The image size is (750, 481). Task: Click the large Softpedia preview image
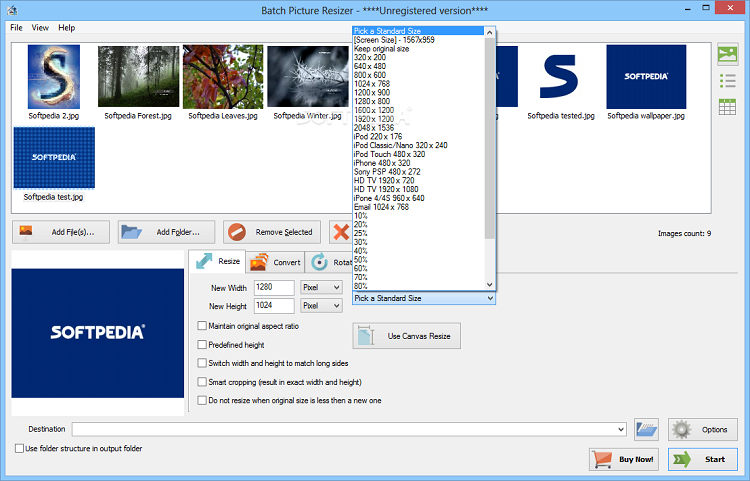[x=98, y=333]
